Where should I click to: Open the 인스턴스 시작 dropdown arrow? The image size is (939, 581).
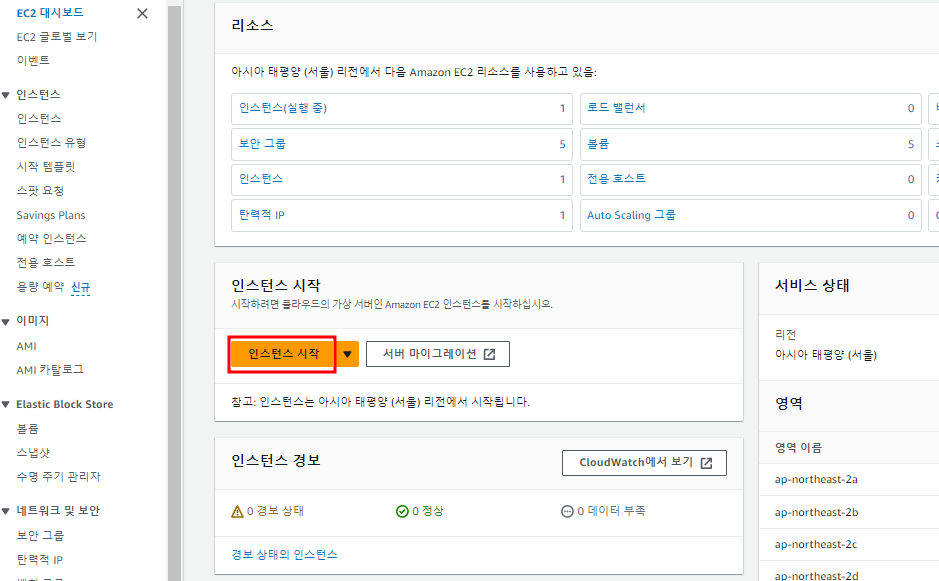(348, 354)
